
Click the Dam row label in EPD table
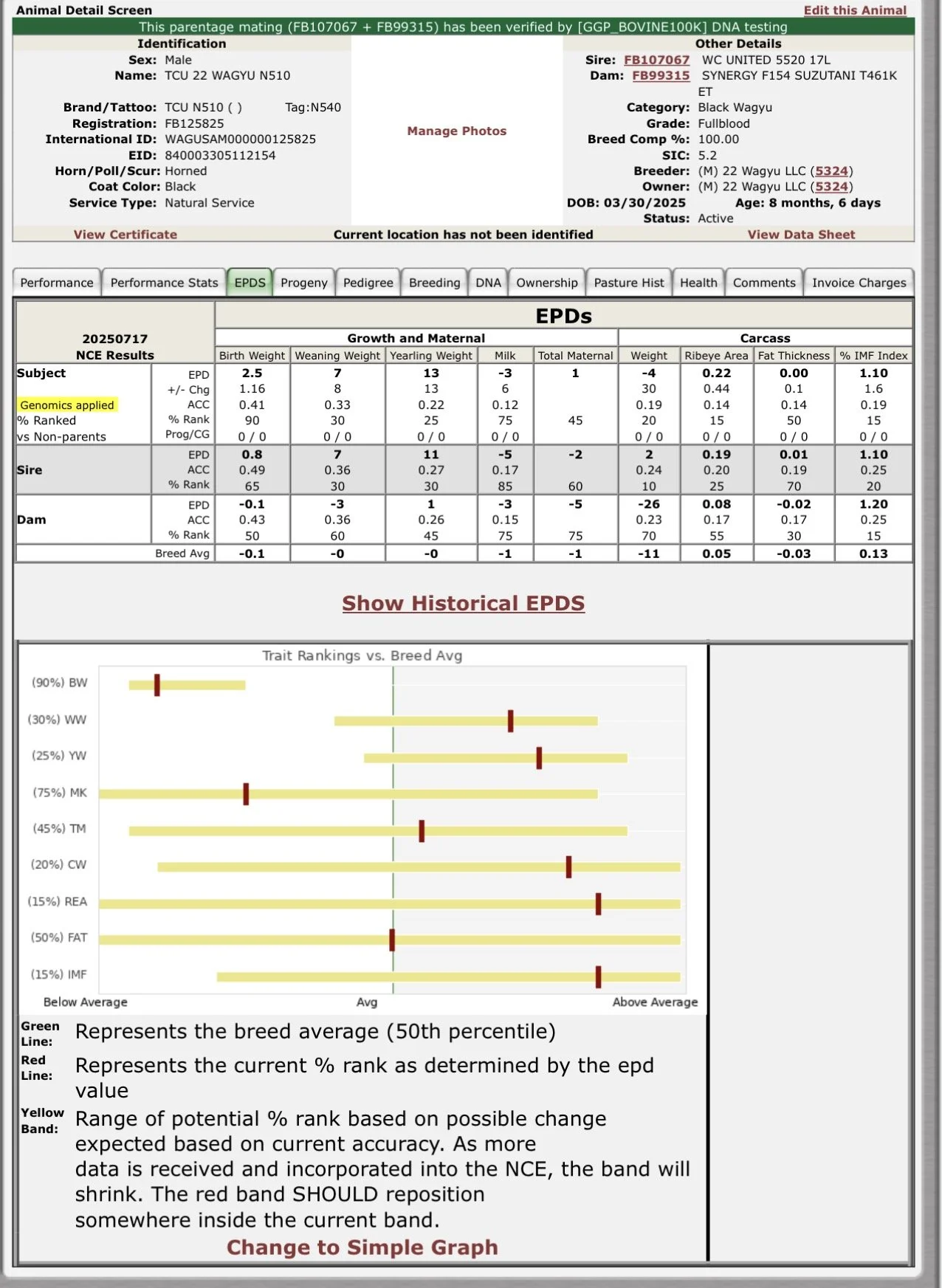point(32,520)
